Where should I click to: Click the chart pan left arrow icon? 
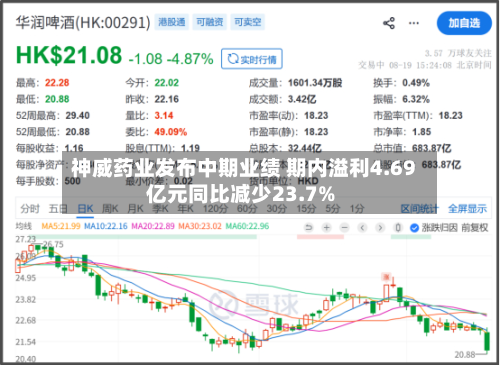click(362, 228)
